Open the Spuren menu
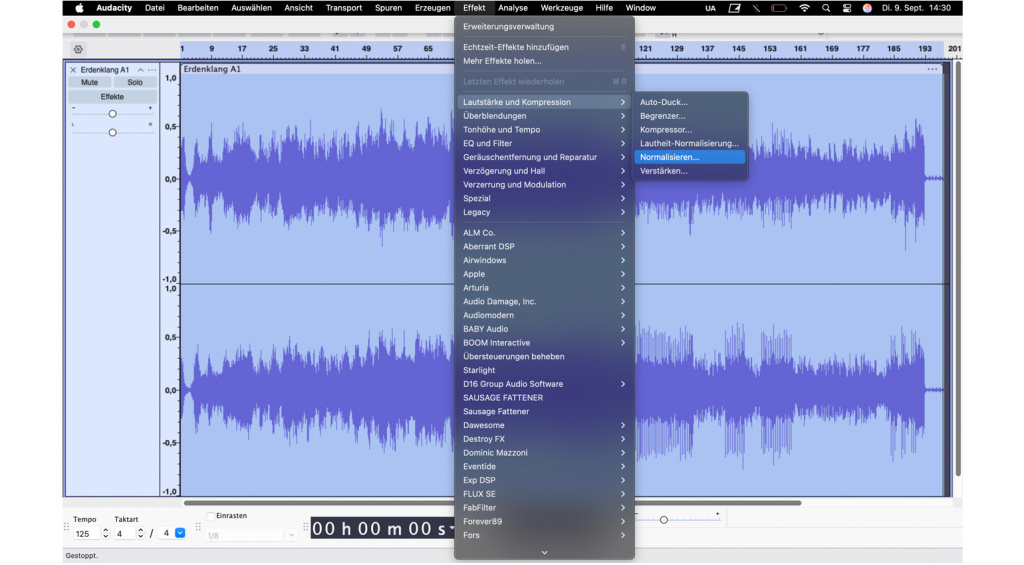The width and height of the screenshot is (1024, 565). click(389, 8)
